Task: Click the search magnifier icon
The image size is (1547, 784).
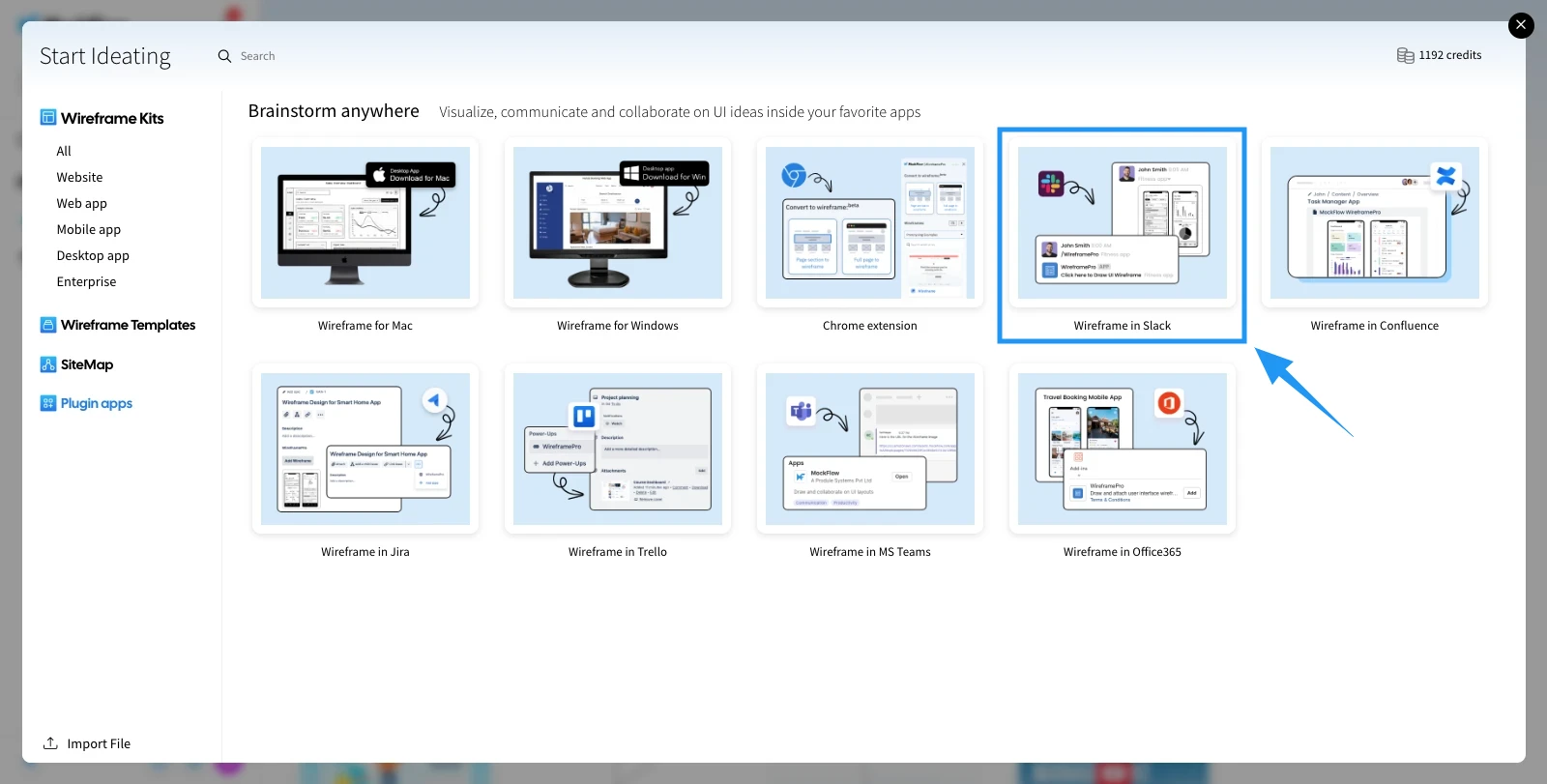Action: (x=224, y=56)
